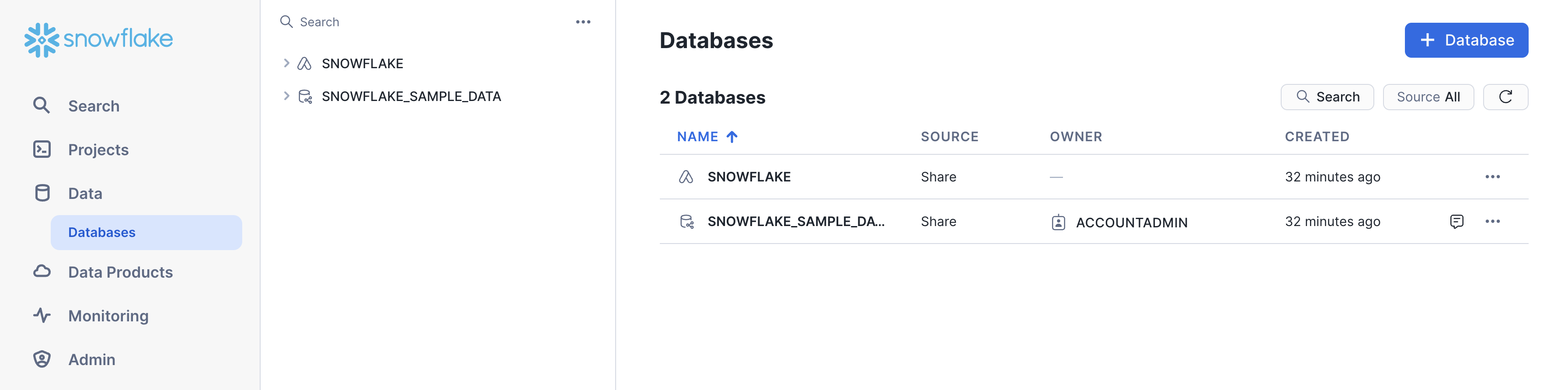Click the Snowflake logo
This screenshot has height=390, width=1568.
pos(99,39)
